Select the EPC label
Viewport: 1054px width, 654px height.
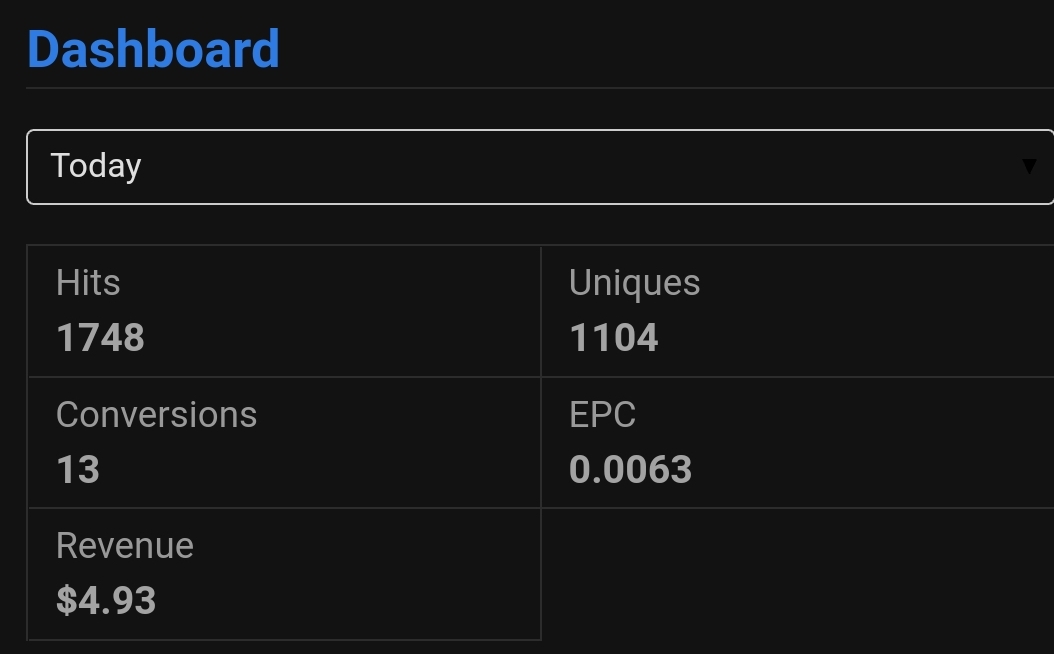(602, 415)
